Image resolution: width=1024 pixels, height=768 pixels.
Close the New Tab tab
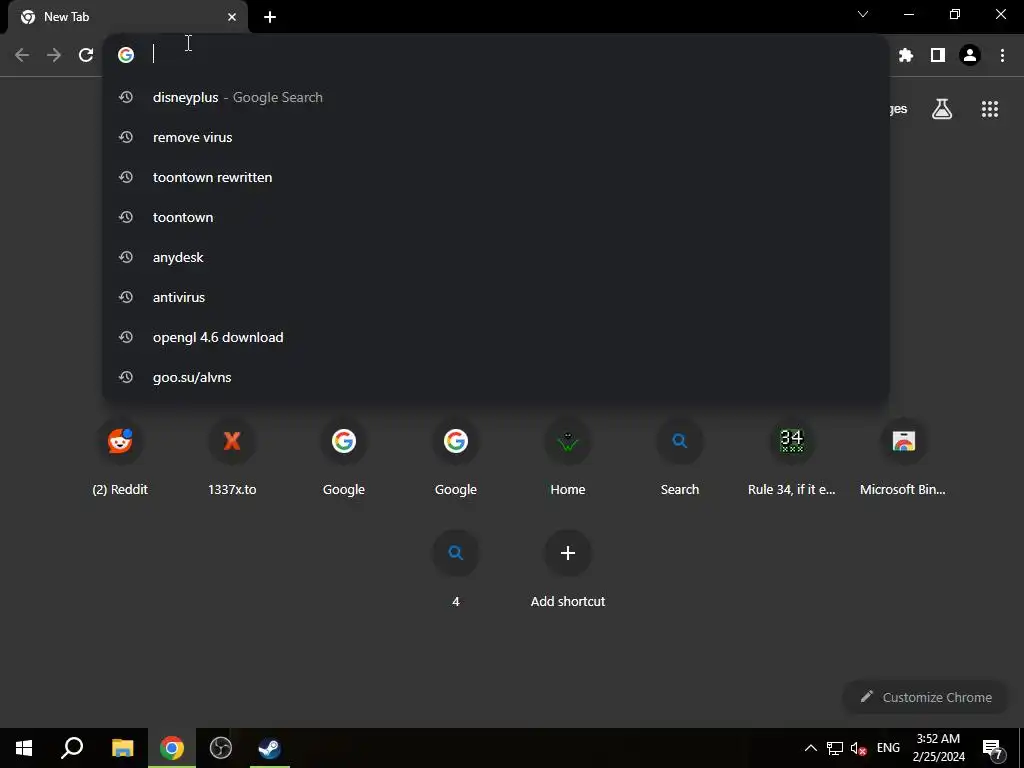coord(232,17)
